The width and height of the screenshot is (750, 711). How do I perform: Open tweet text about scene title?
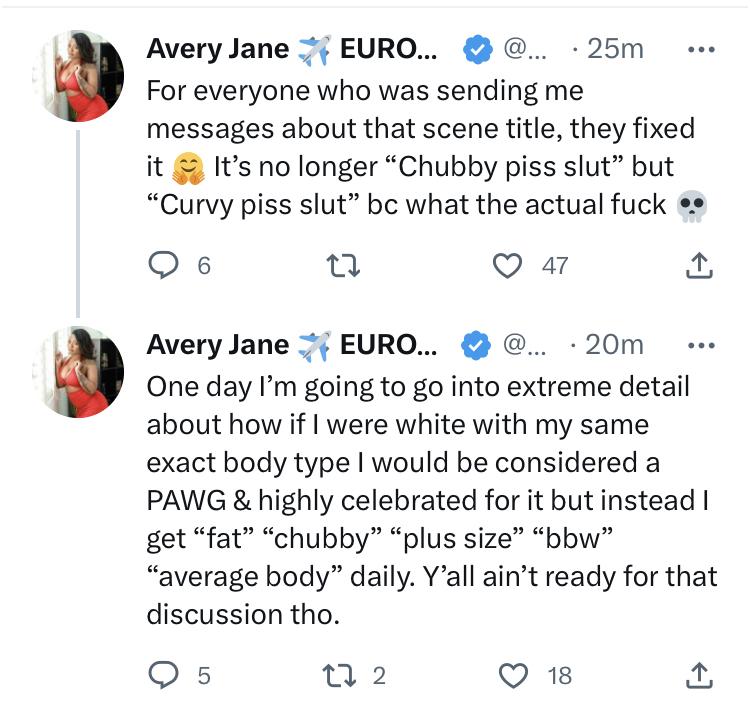tap(420, 147)
